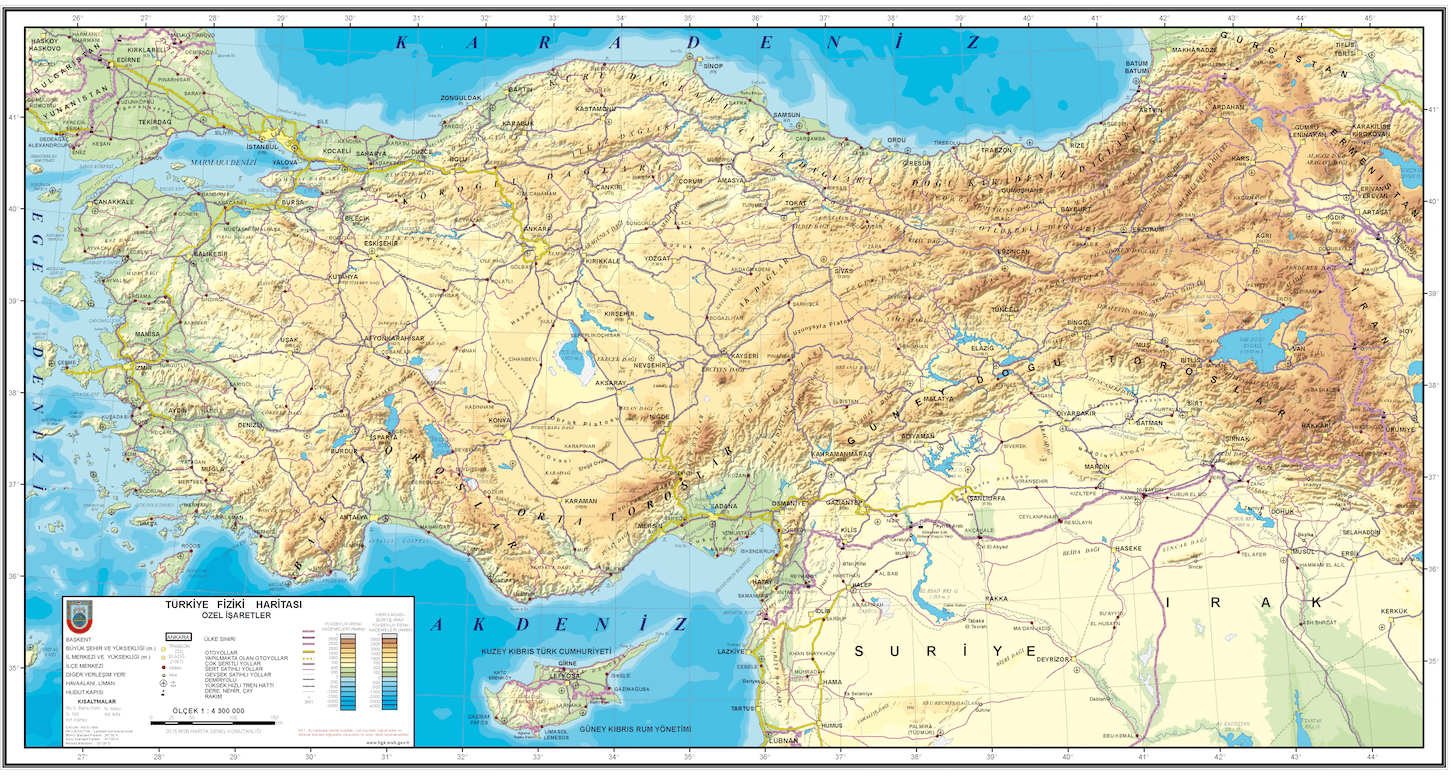Click the MARDİN city label

pos(1097,467)
